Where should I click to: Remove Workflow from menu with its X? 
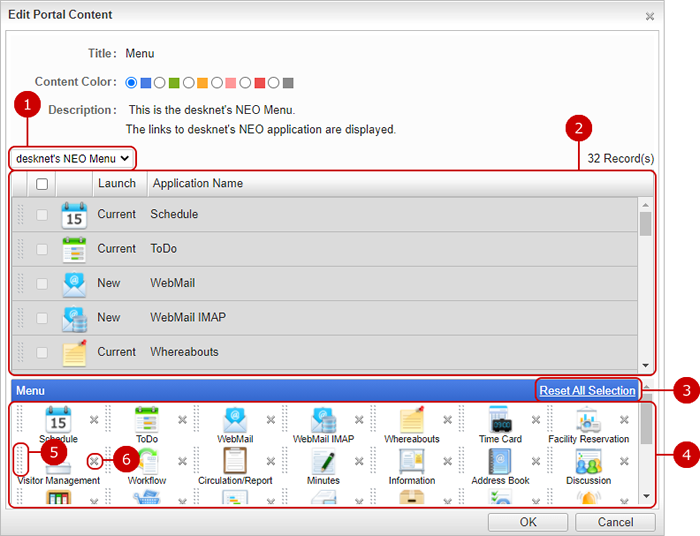[182, 461]
